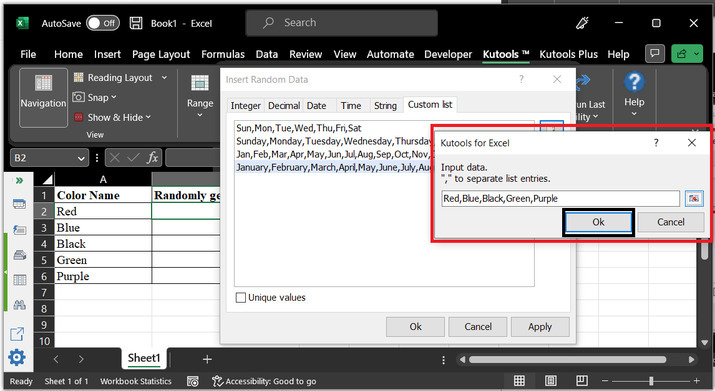
Task: Click the Search box in title bar
Action: 341,23
